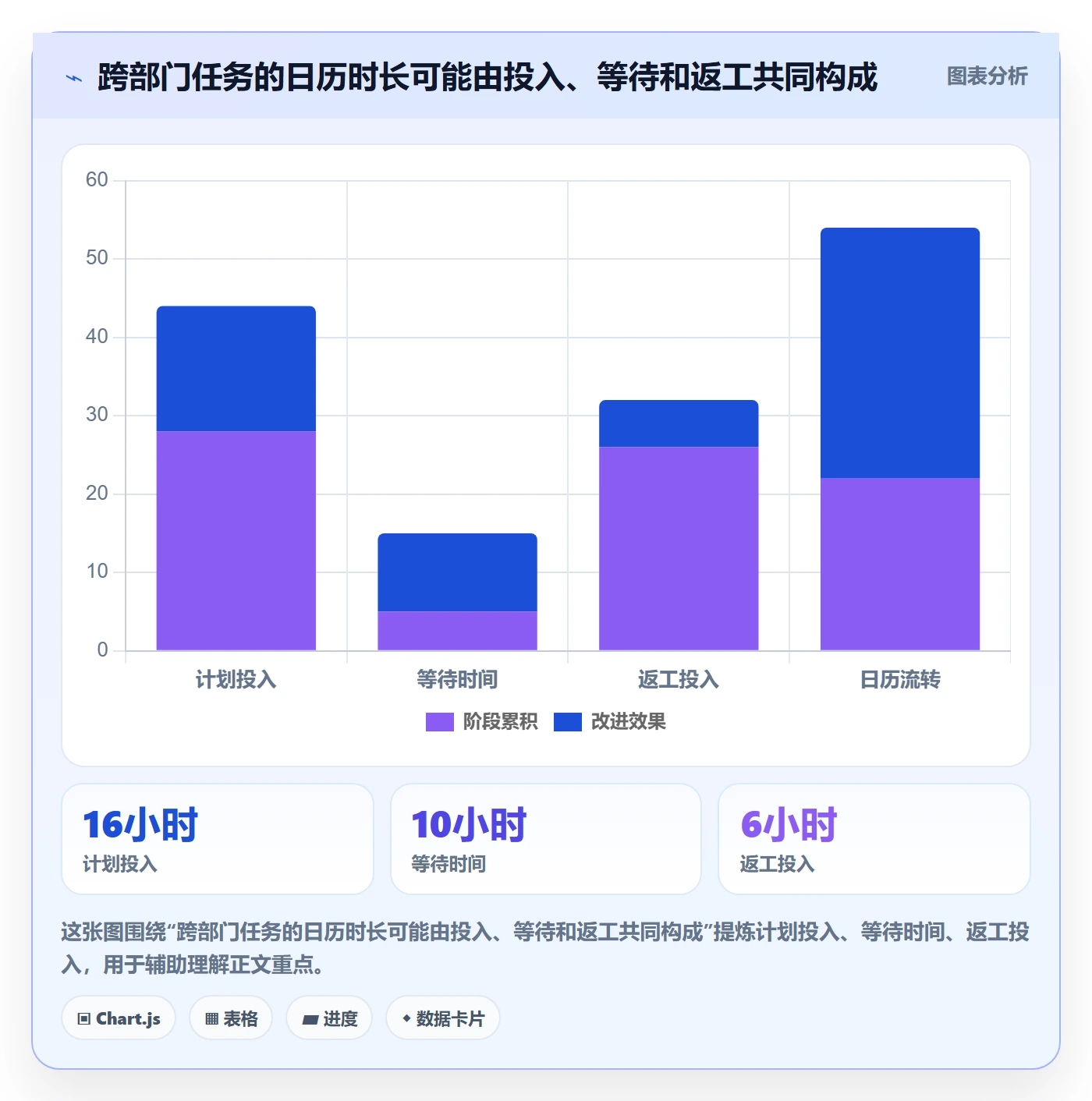
Task: Click the 等待时间 caption under 10小时
Action: click(x=448, y=864)
